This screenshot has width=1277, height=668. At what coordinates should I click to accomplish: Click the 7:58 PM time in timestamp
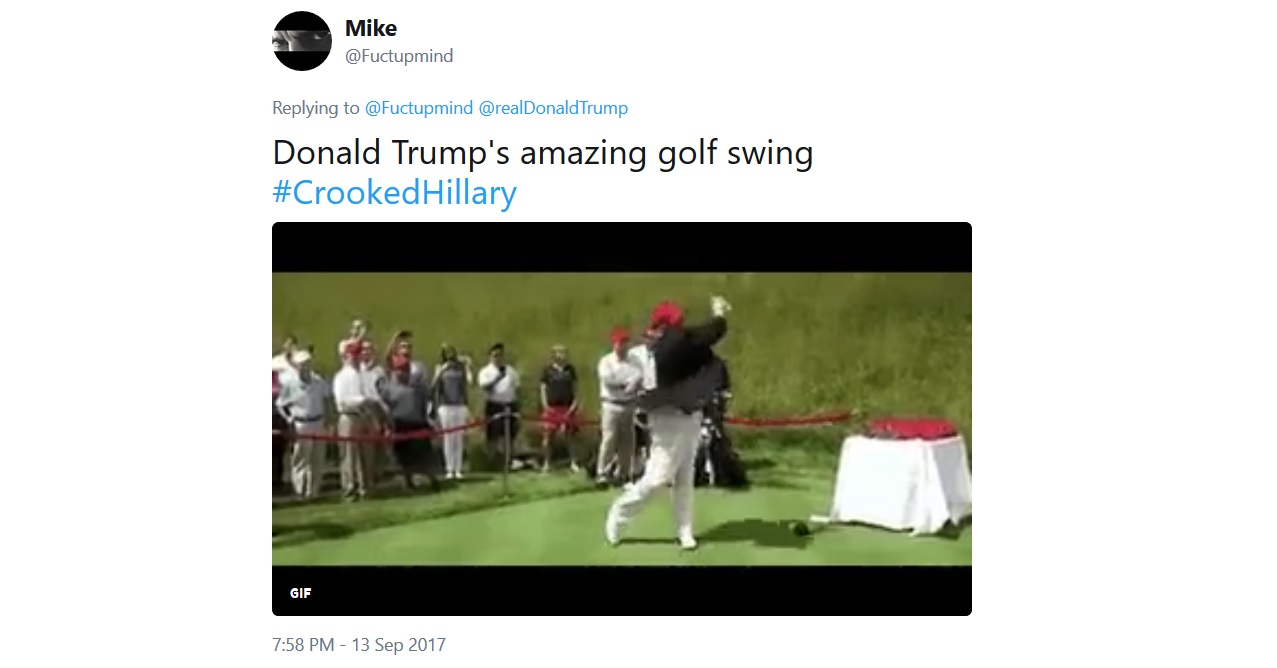click(303, 645)
